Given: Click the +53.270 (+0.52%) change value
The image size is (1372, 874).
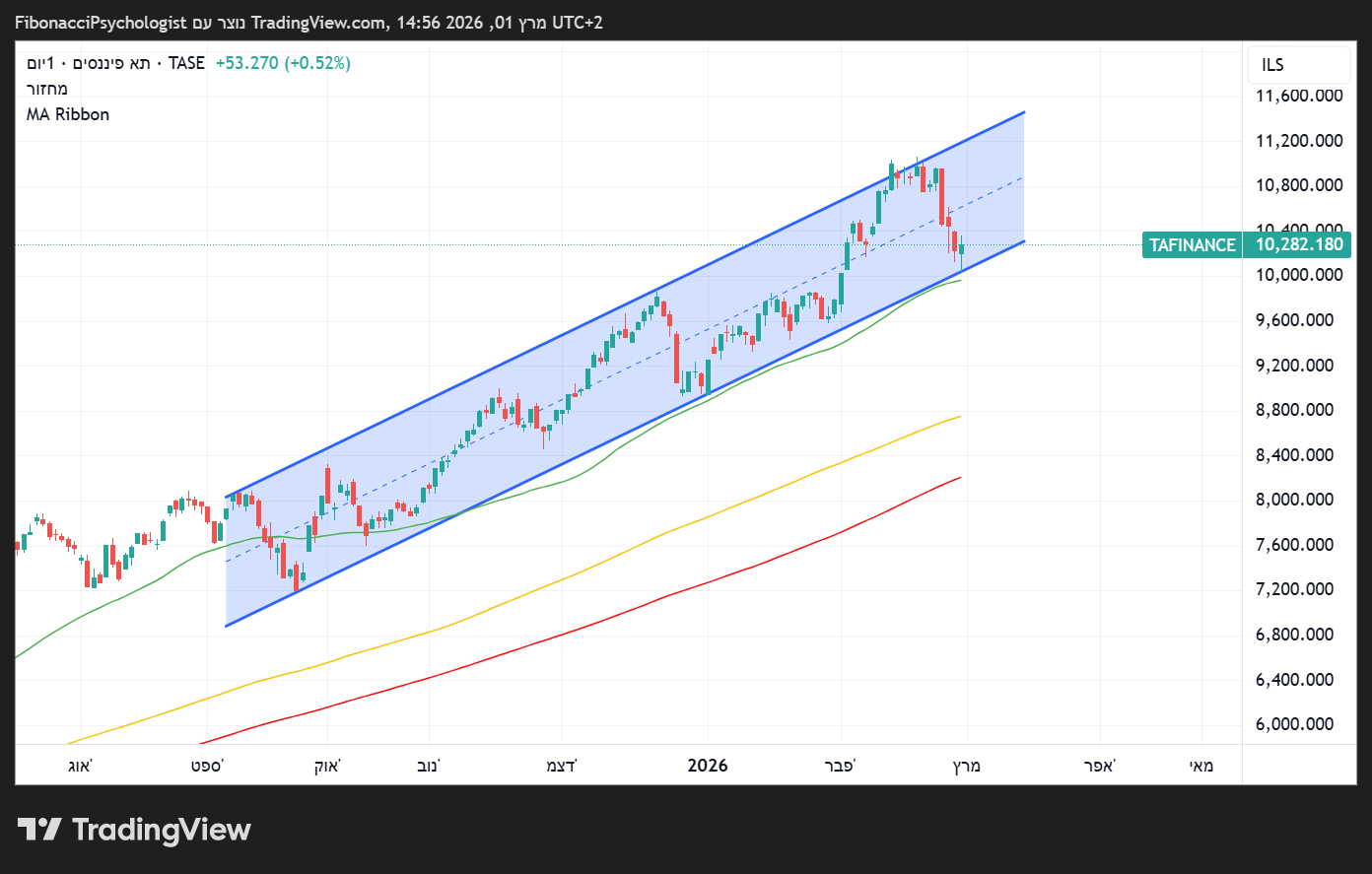Looking at the screenshot, I should pos(283,63).
